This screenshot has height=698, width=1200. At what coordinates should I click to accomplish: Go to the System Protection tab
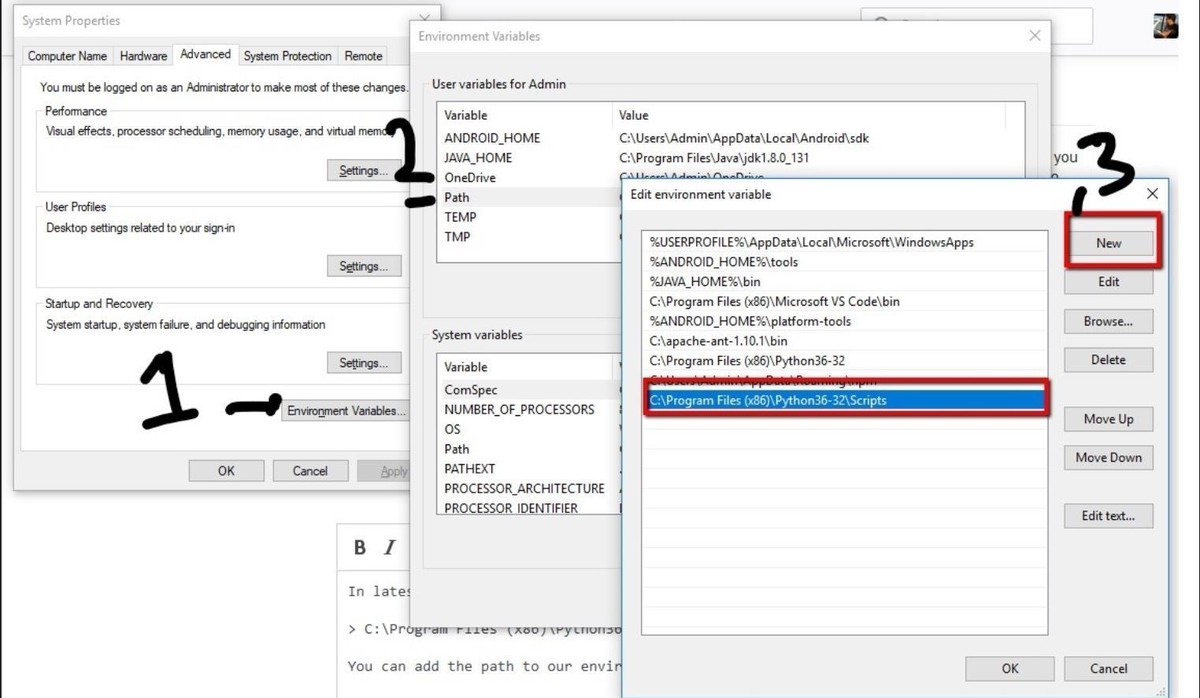click(287, 56)
